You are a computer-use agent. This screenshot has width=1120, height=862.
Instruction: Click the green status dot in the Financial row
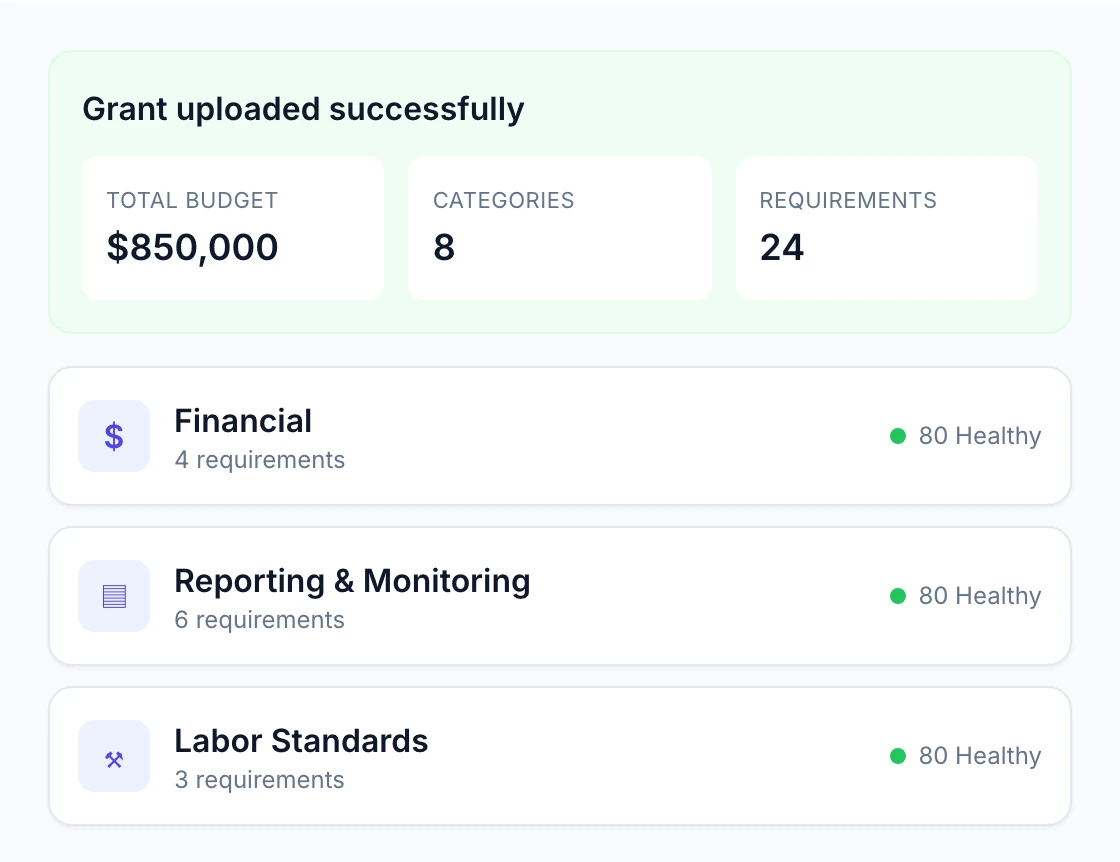(x=898, y=436)
